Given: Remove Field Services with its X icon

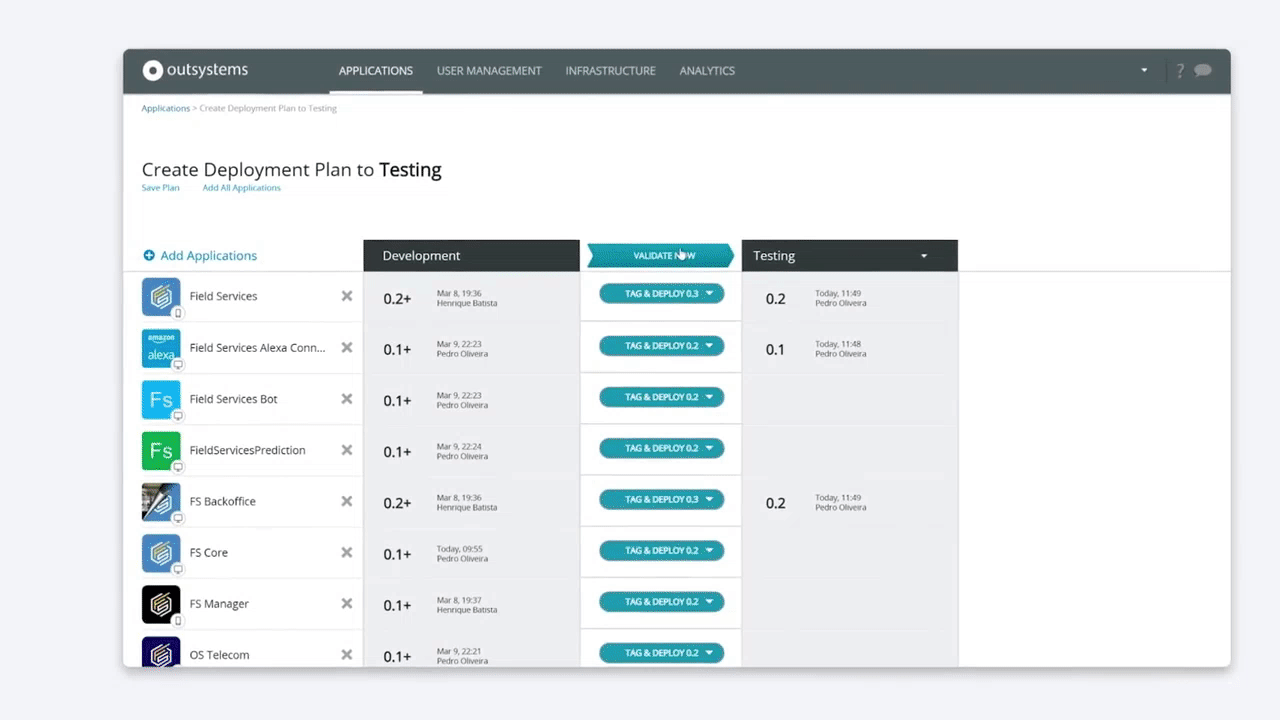Looking at the screenshot, I should [x=347, y=296].
